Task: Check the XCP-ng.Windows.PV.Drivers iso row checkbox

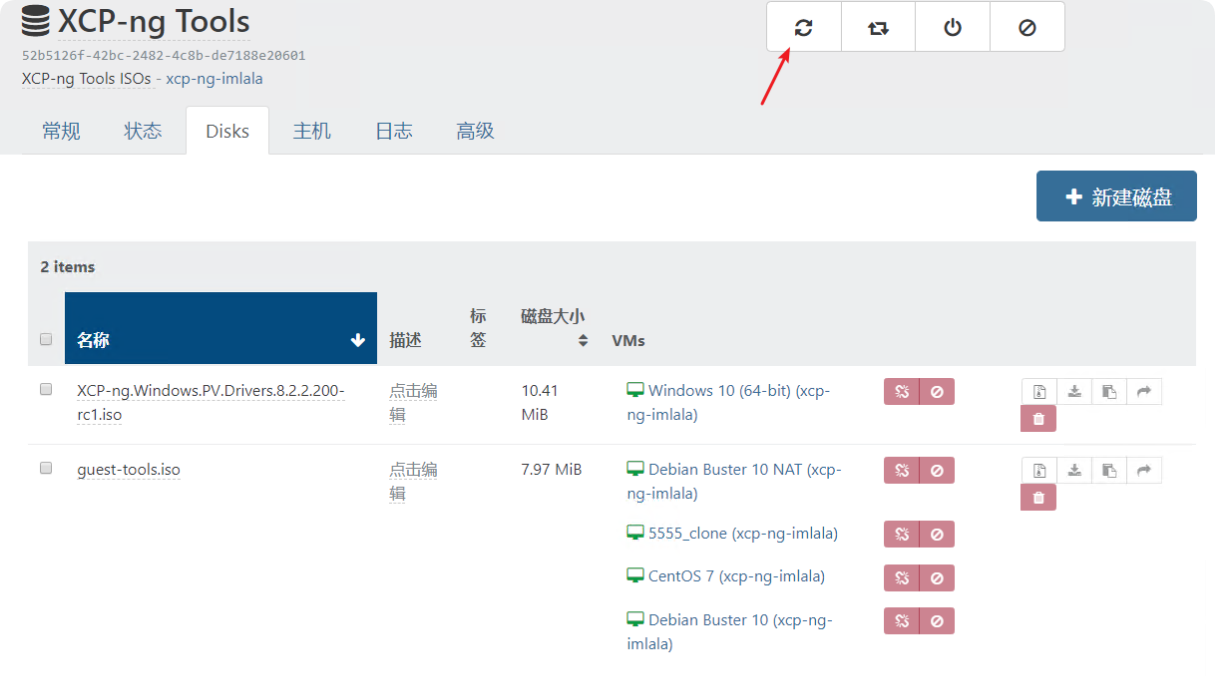Action: coord(46,389)
